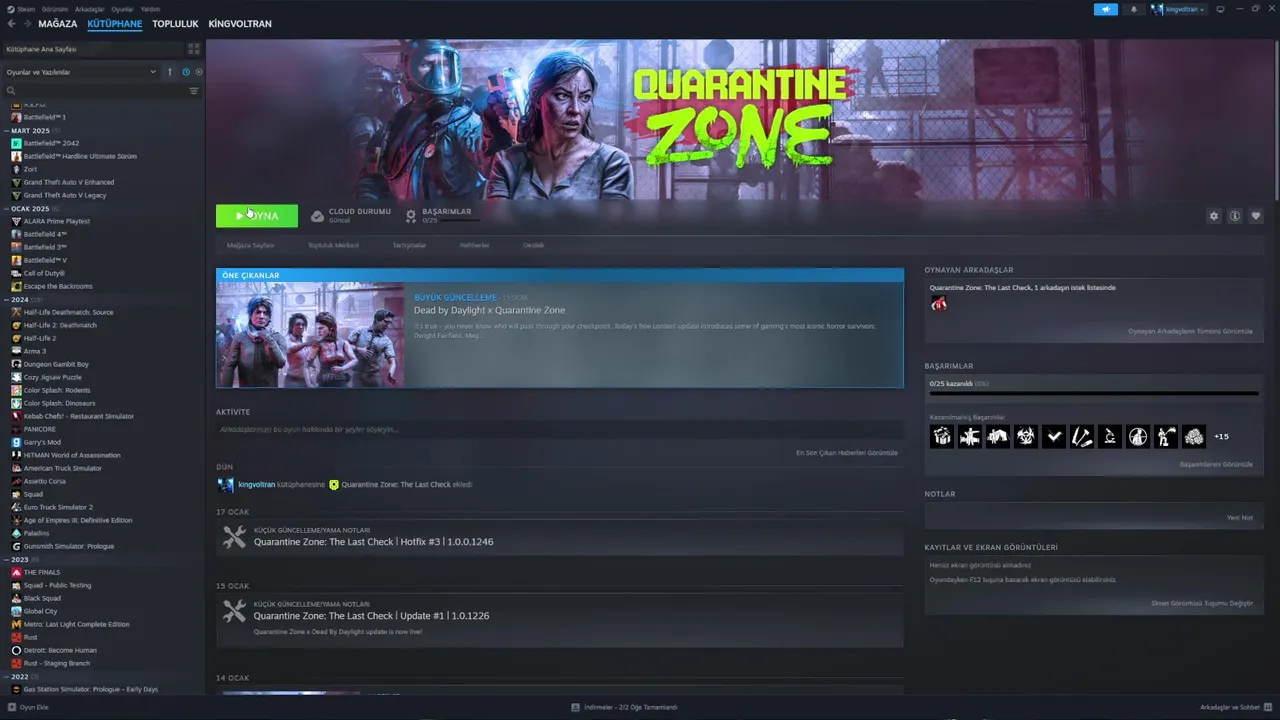Open the Mağaza Sayfası tab
This screenshot has height=720, width=1280.
pyautogui.click(x=250, y=245)
